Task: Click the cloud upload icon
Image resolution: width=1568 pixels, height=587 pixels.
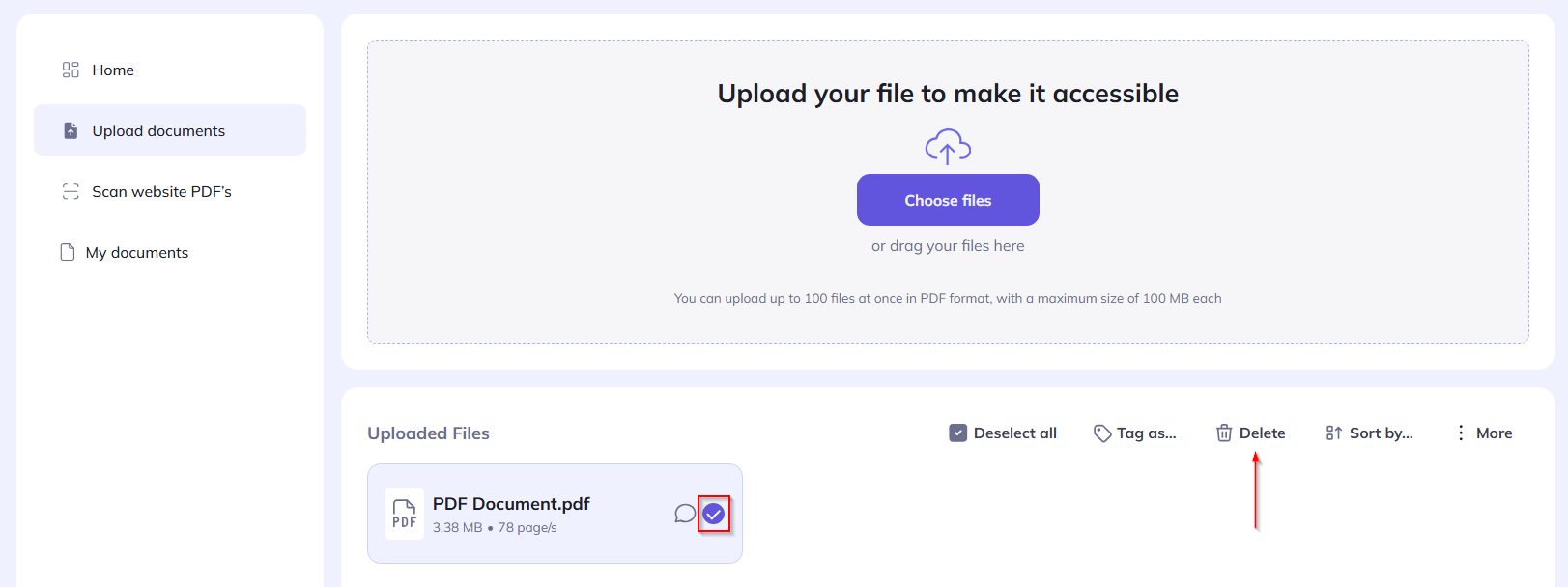Action: pyautogui.click(x=948, y=147)
